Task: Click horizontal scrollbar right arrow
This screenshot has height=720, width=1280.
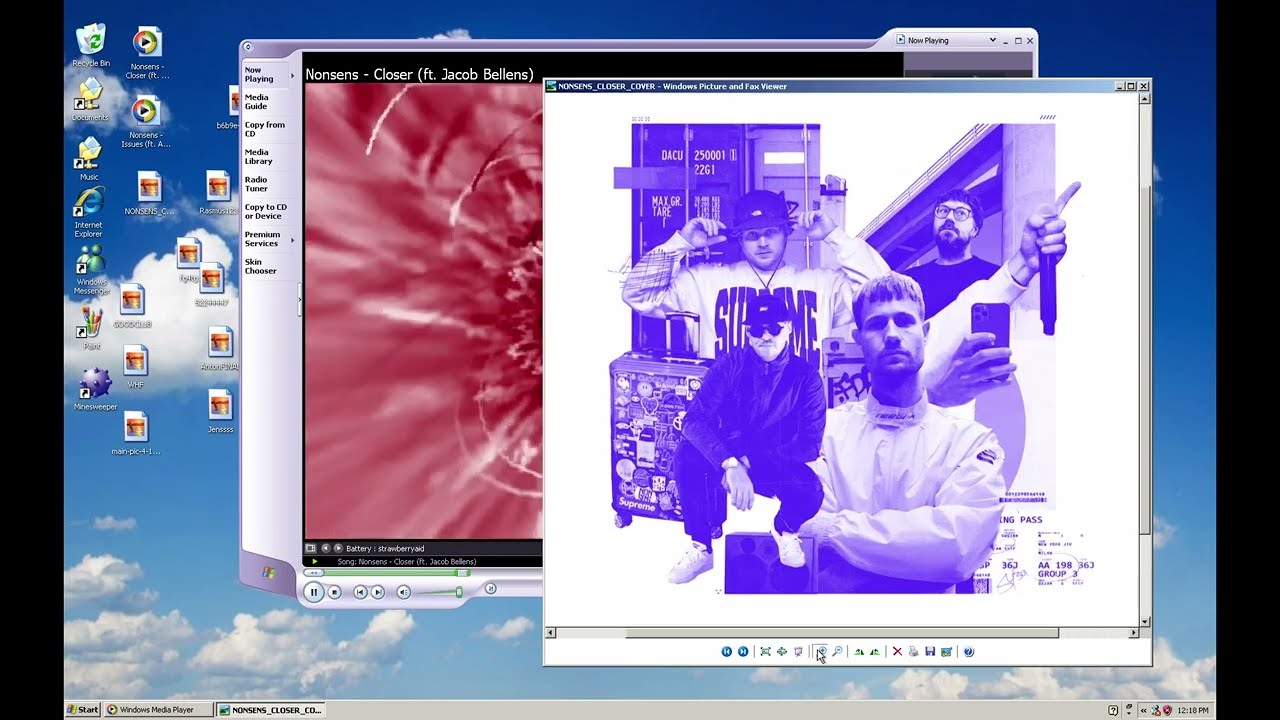Action: point(1134,633)
